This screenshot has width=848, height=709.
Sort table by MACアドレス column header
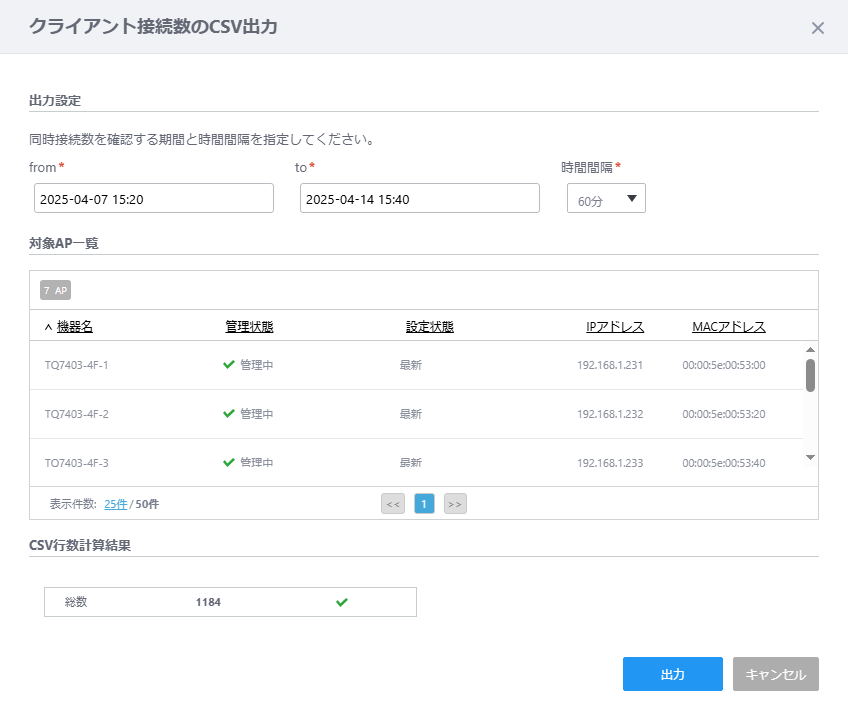(x=728, y=327)
